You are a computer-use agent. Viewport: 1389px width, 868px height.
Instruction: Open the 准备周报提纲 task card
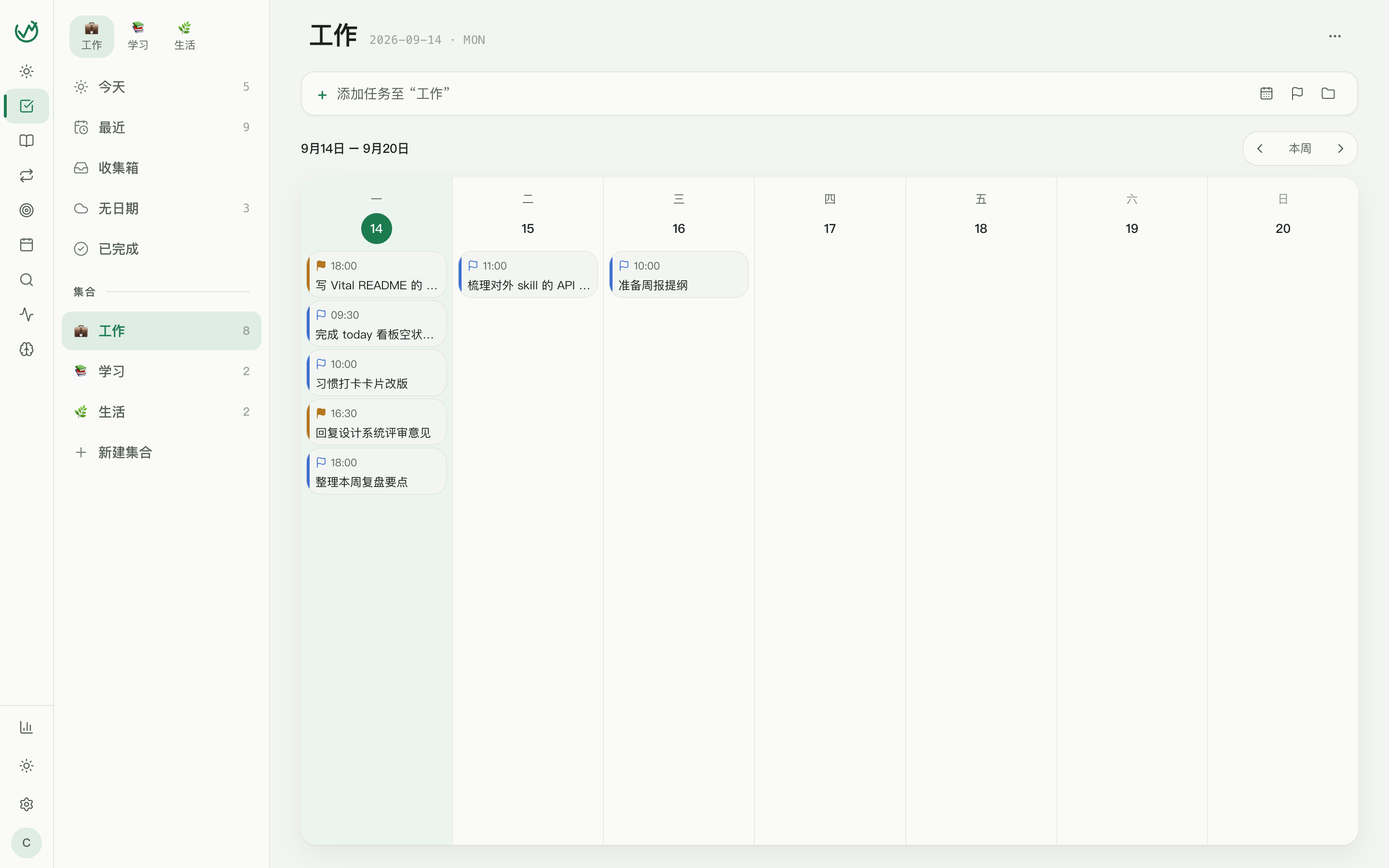(679, 275)
